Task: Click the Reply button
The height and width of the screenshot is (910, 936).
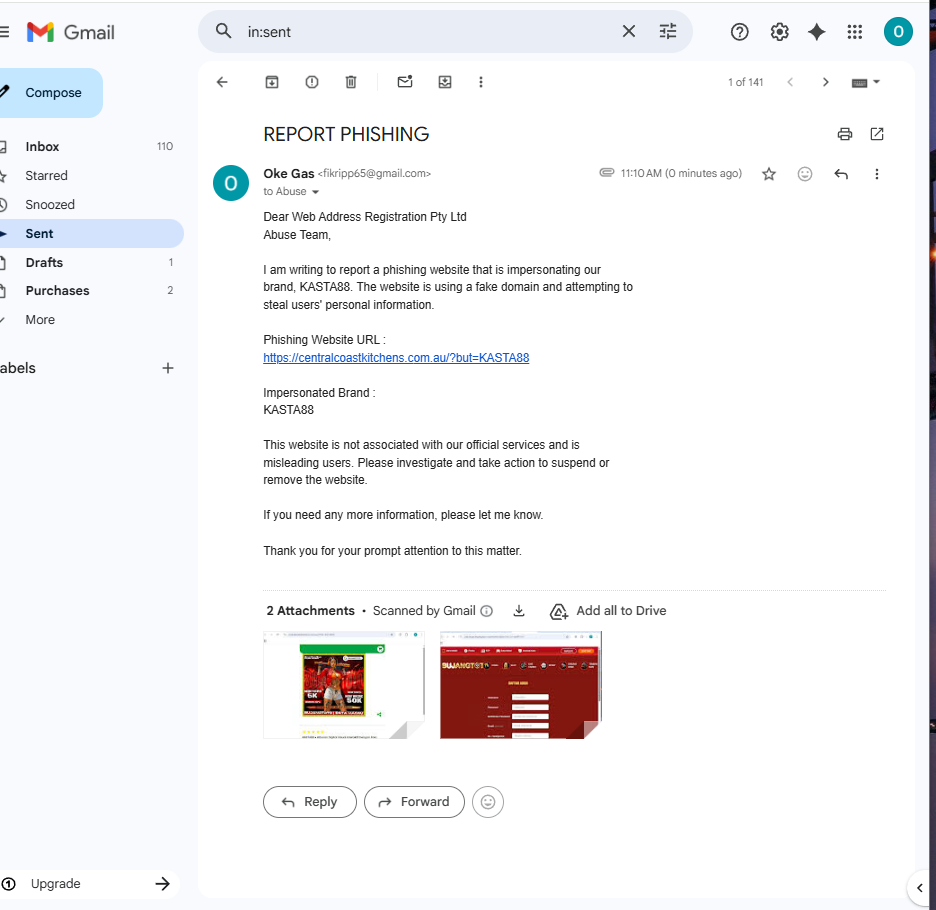Action: [310, 802]
